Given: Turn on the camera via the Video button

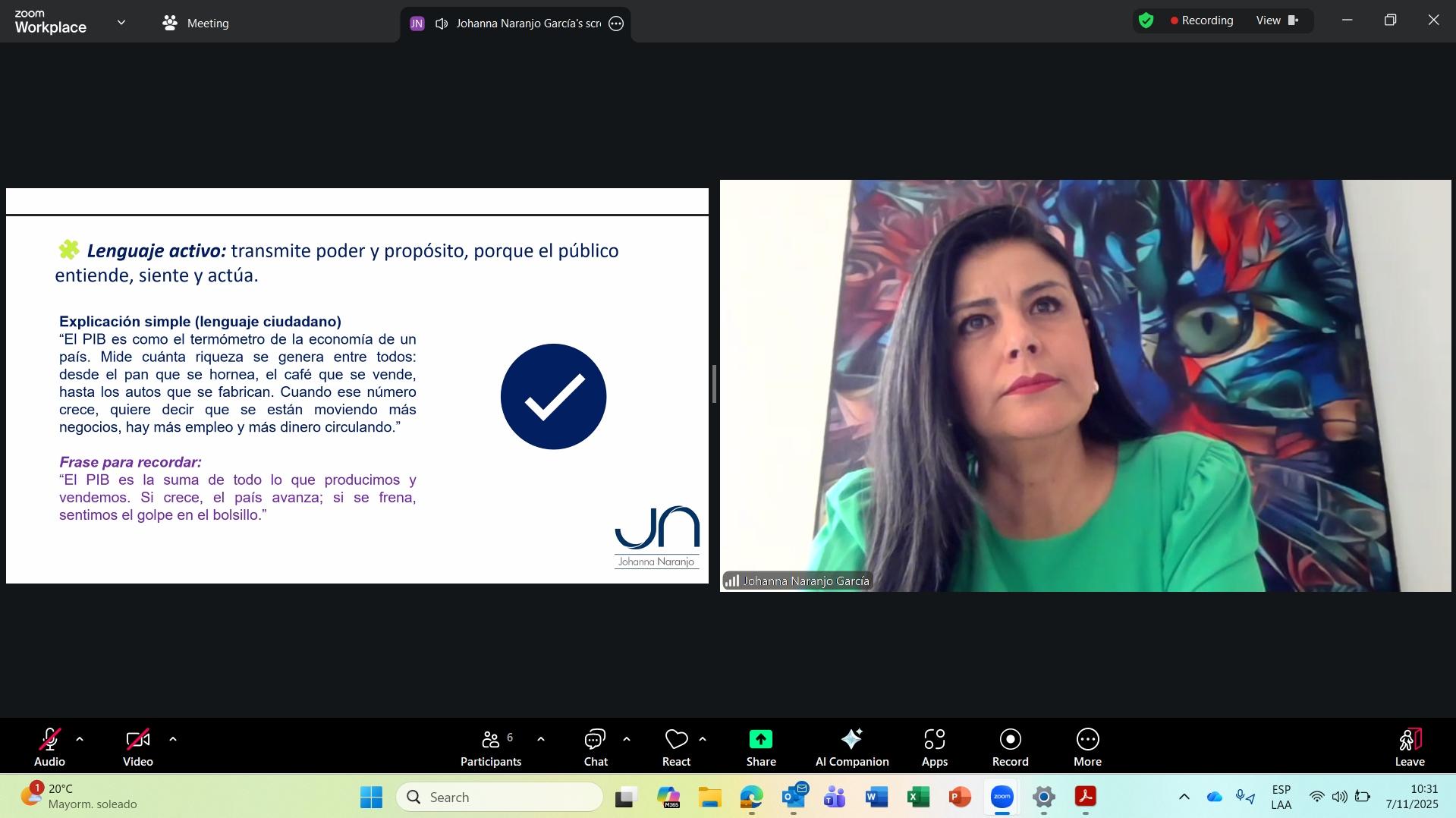Looking at the screenshot, I should (138, 747).
